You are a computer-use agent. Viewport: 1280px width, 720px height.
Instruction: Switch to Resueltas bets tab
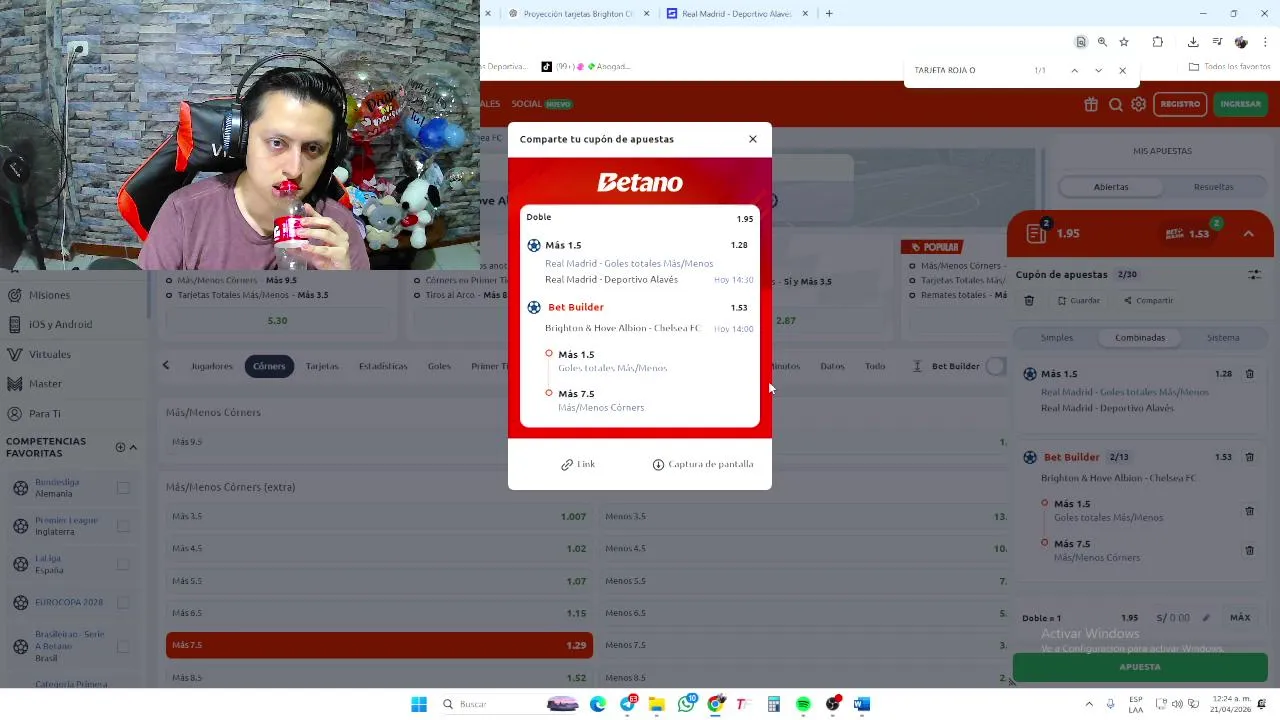coord(1213,187)
